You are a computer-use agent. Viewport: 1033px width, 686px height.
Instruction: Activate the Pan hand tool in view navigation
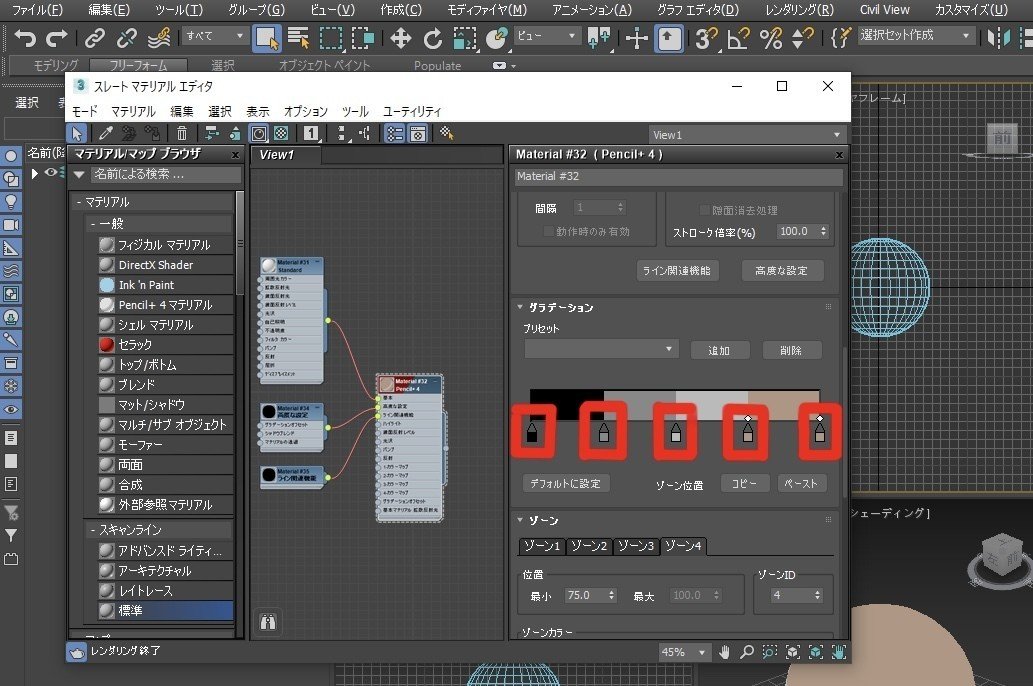tap(725, 652)
